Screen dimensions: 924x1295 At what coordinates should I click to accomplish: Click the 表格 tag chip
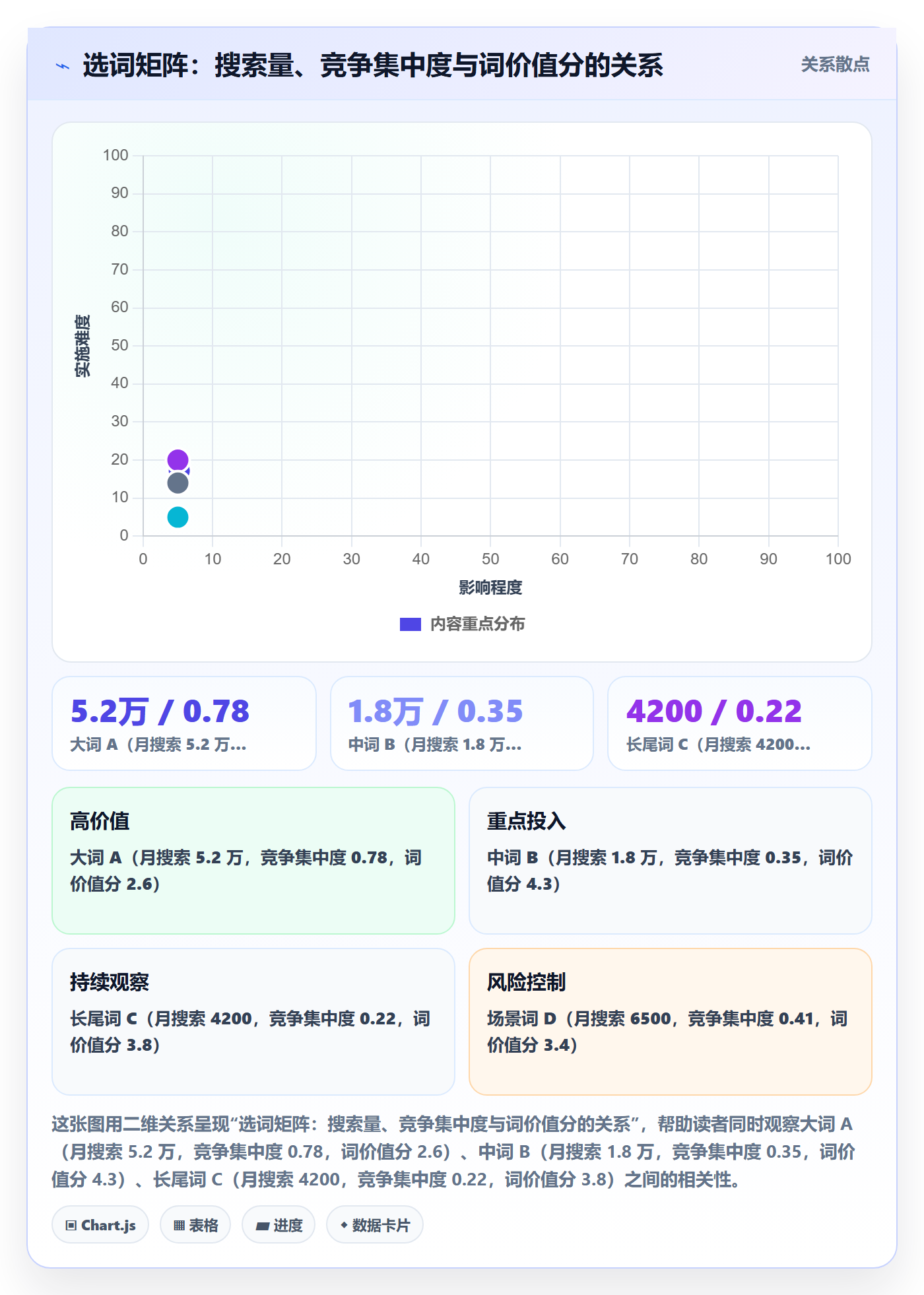click(x=195, y=1225)
